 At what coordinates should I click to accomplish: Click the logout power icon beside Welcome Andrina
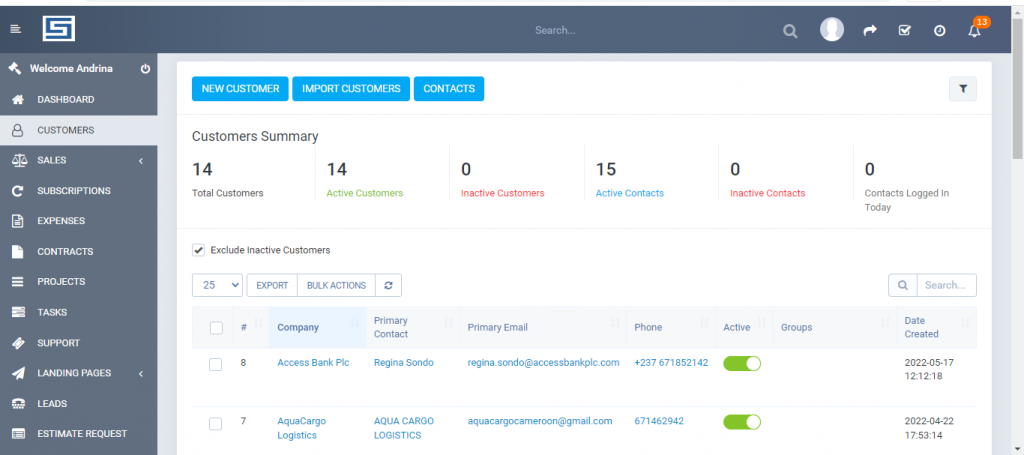145,69
